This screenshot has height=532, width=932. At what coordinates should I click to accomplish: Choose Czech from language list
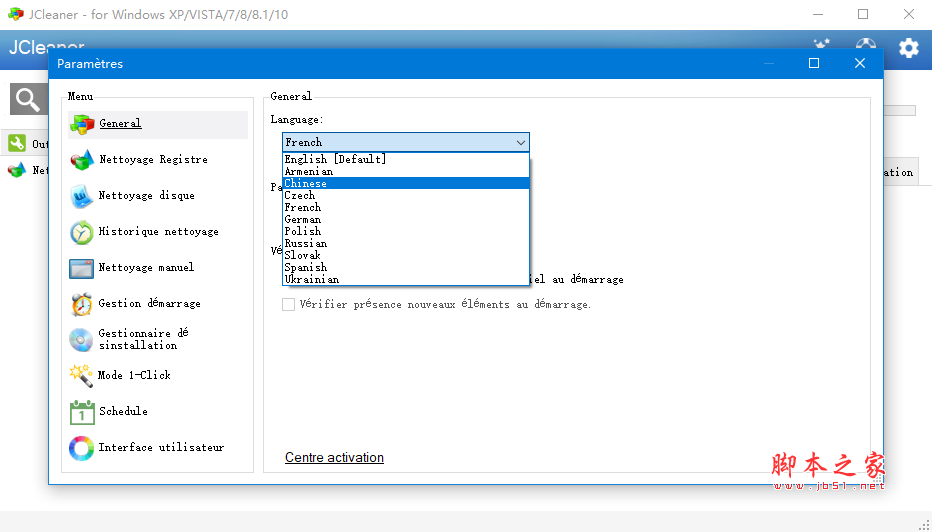406,195
